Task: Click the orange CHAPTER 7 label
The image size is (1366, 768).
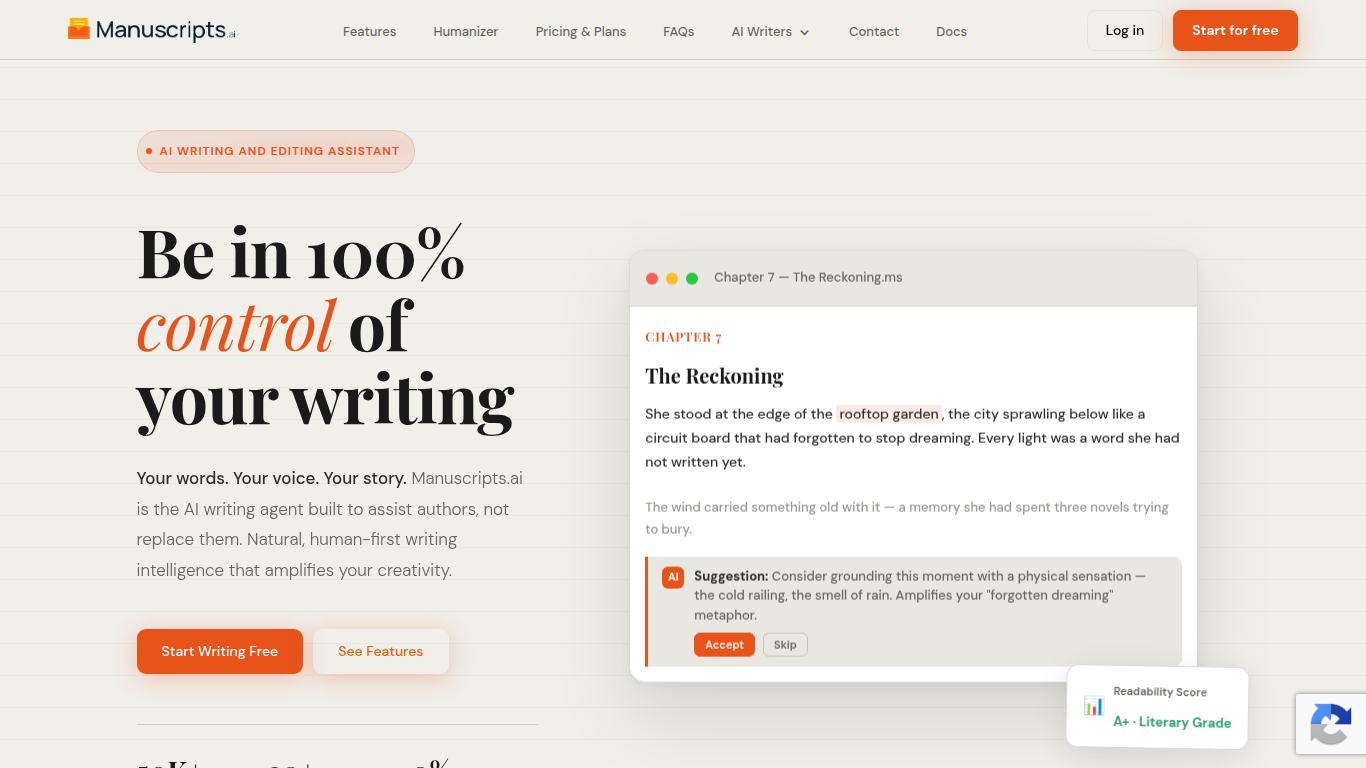Action: point(684,337)
